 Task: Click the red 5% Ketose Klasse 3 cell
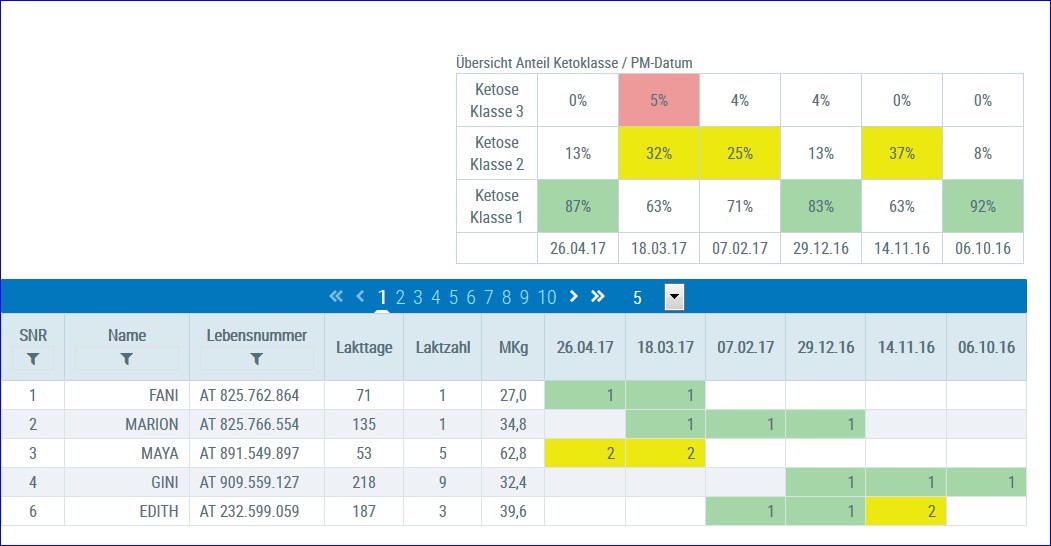click(x=658, y=100)
